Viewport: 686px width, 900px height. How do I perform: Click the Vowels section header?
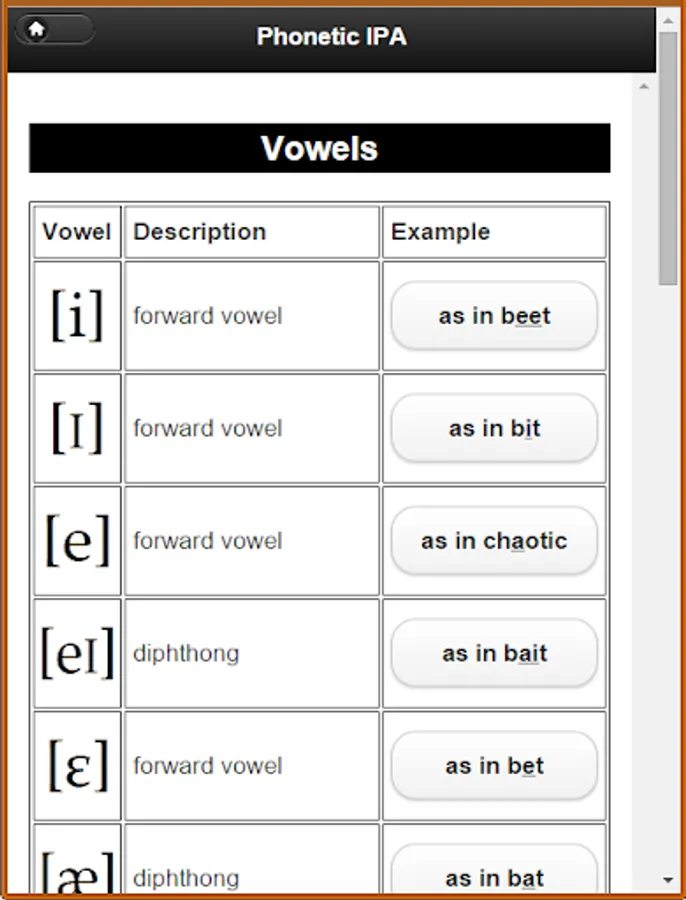tap(319, 148)
